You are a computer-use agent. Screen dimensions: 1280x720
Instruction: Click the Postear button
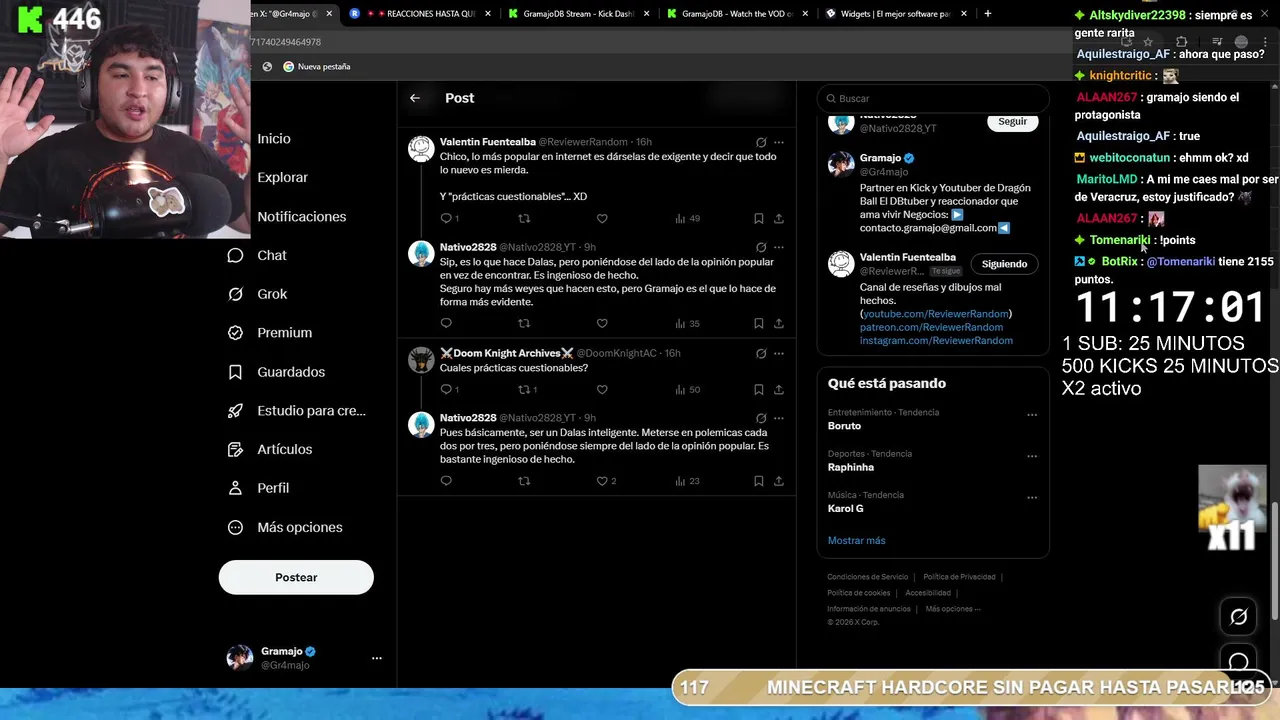point(296,577)
